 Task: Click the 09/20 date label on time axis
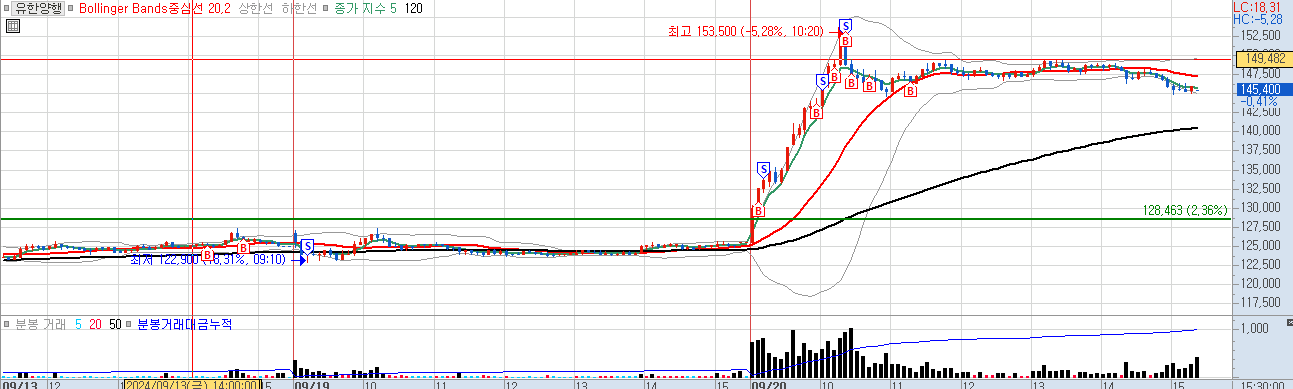(770, 384)
